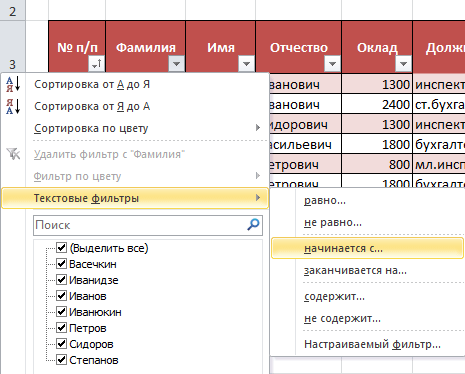
Task: Click the мл.инсп position cell
Action: (x=439, y=164)
